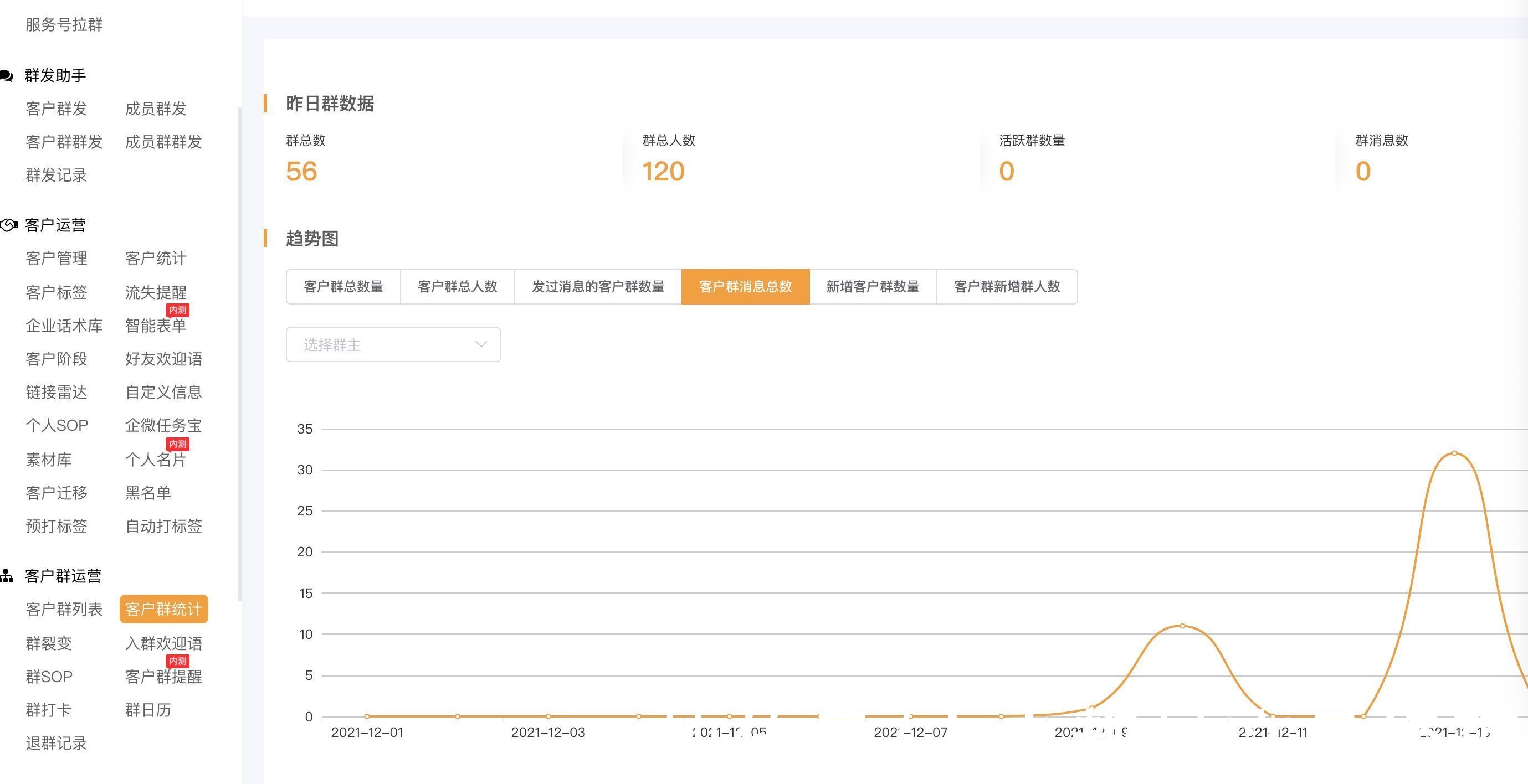This screenshot has height=784, width=1528.
Task: Open 客户群发 menu item
Action: coord(57,109)
